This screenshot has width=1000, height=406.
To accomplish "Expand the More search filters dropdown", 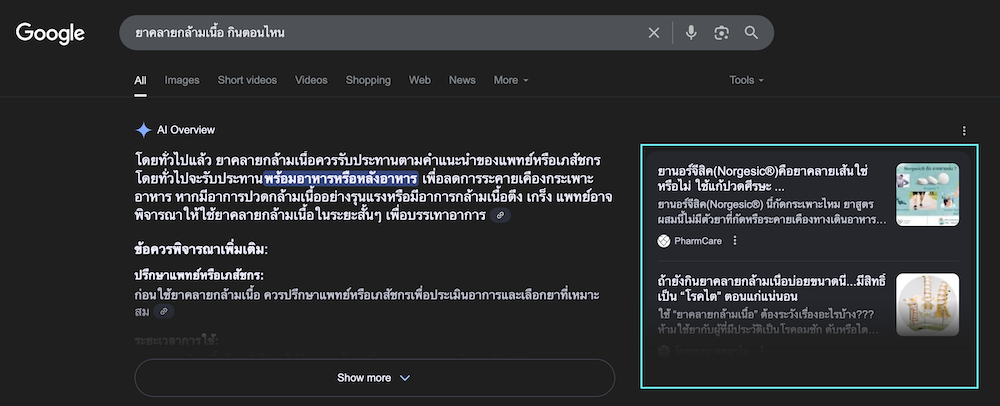I will 511,80.
